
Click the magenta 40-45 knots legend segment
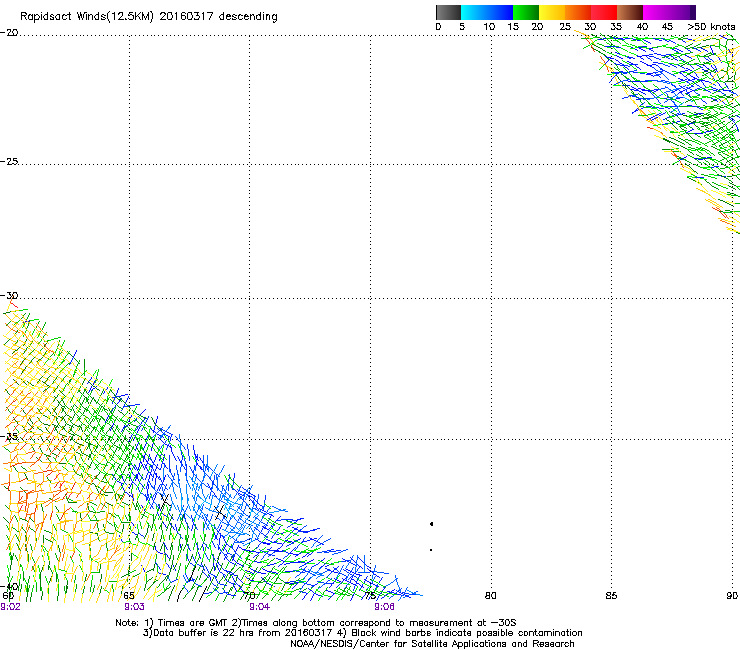click(656, 12)
